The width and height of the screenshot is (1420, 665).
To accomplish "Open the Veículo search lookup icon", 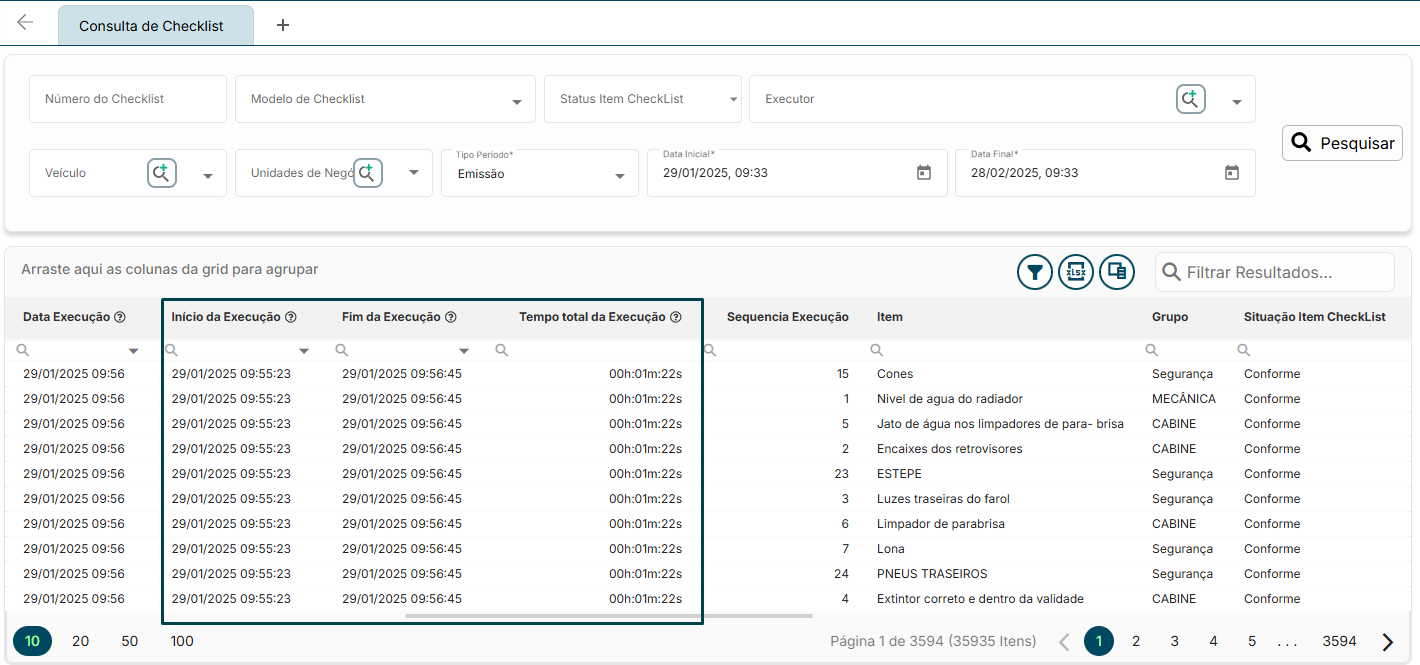I will pos(162,173).
